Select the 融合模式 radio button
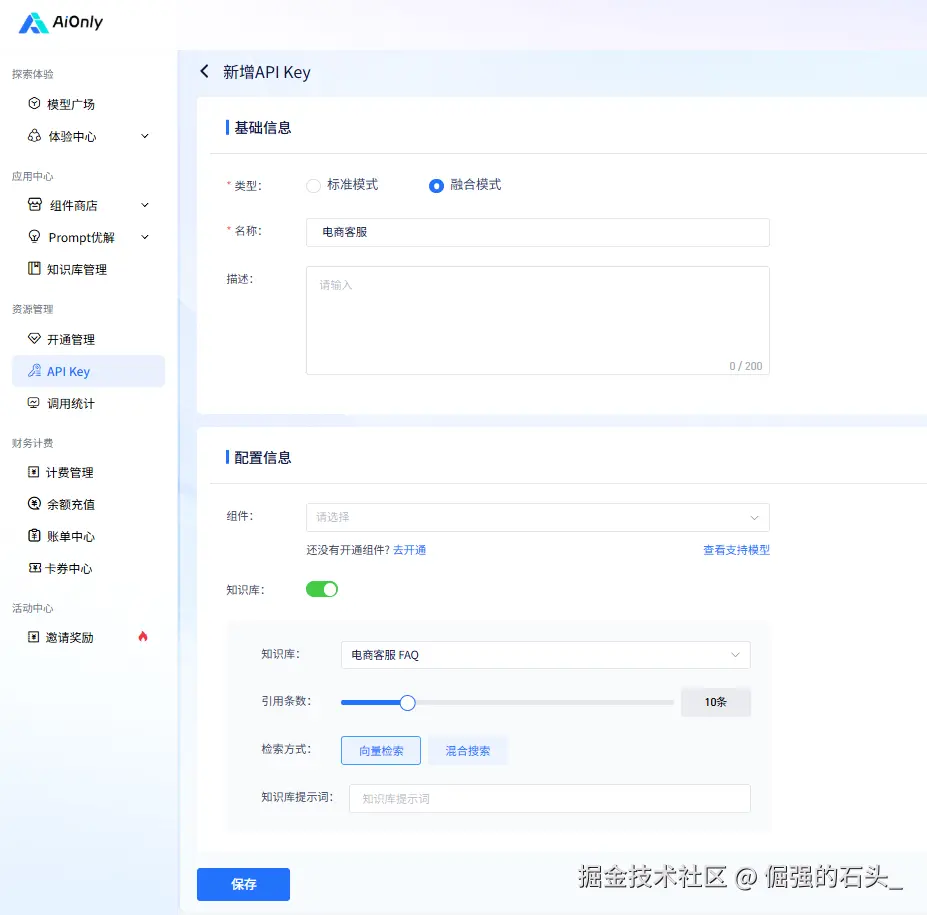Screen dimensions: 927x915 tap(436, 186)
